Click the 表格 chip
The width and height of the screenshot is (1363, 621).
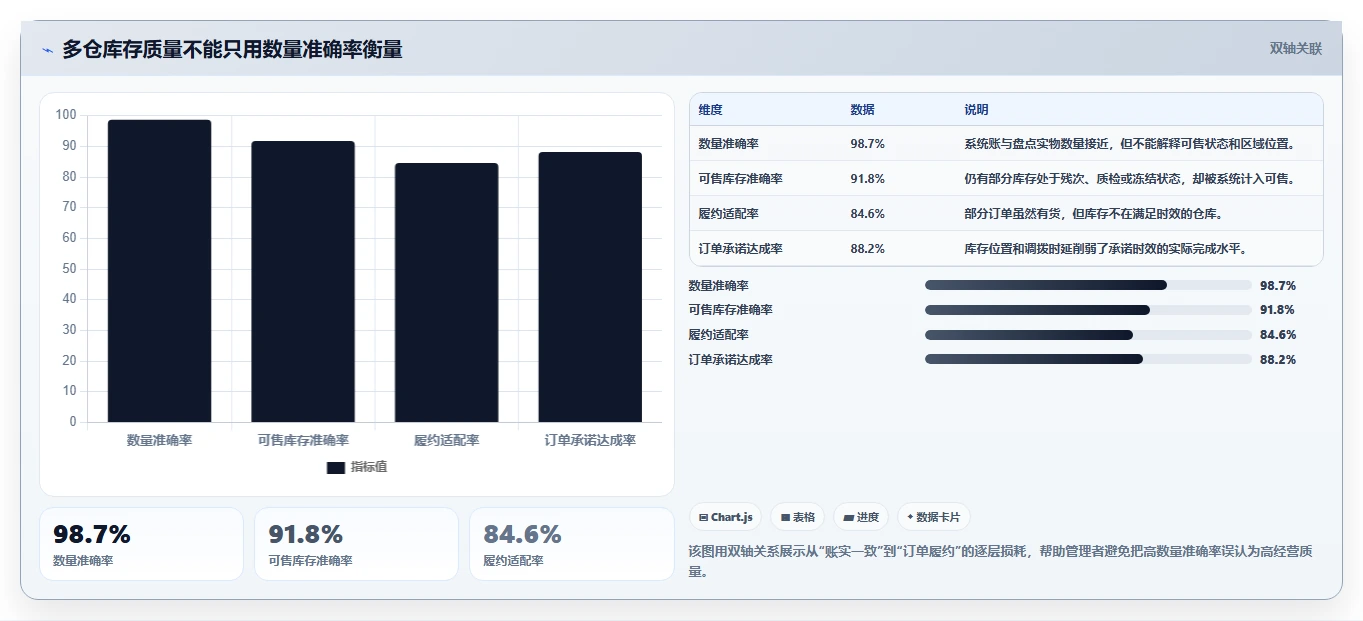click(x=797, y=517)
